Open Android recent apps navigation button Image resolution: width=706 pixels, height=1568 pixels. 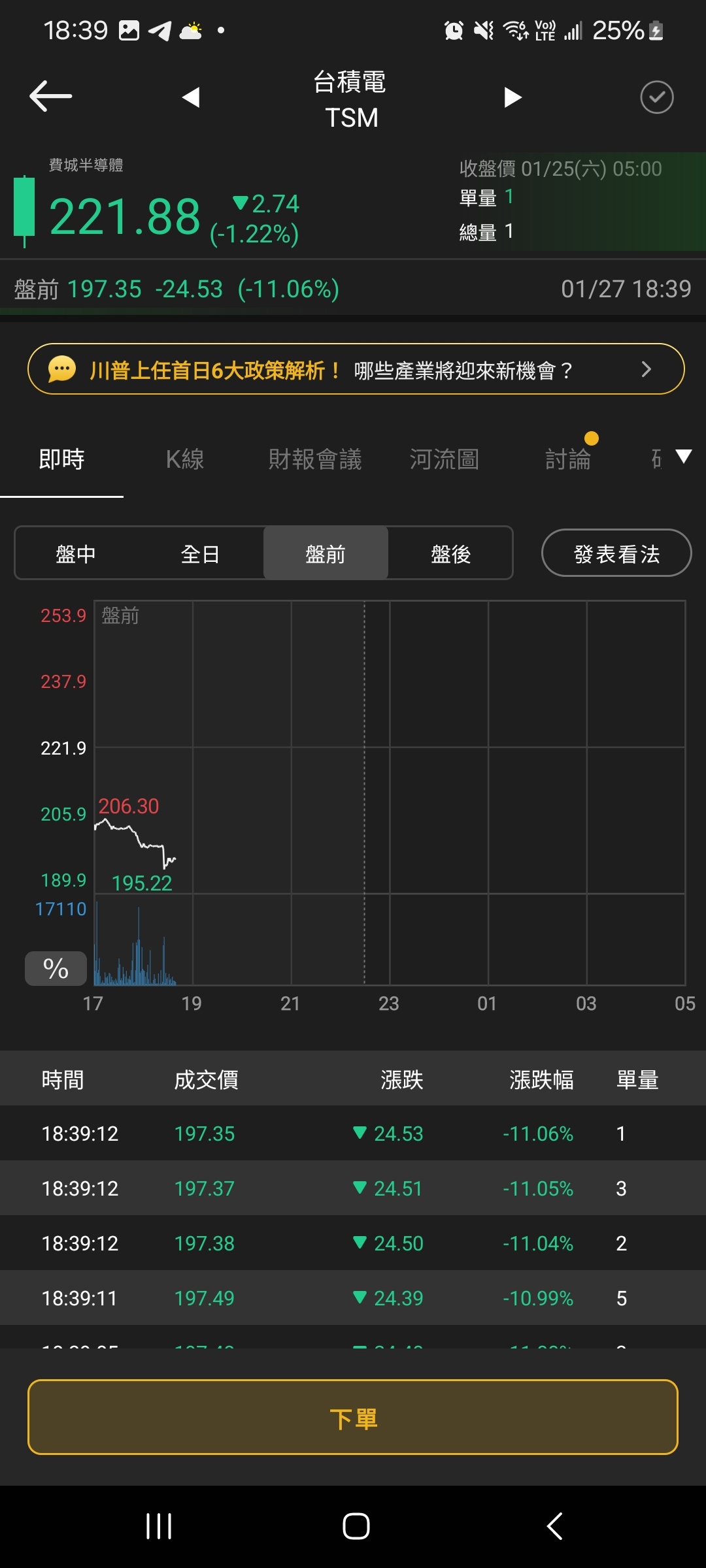[159, 1526]
